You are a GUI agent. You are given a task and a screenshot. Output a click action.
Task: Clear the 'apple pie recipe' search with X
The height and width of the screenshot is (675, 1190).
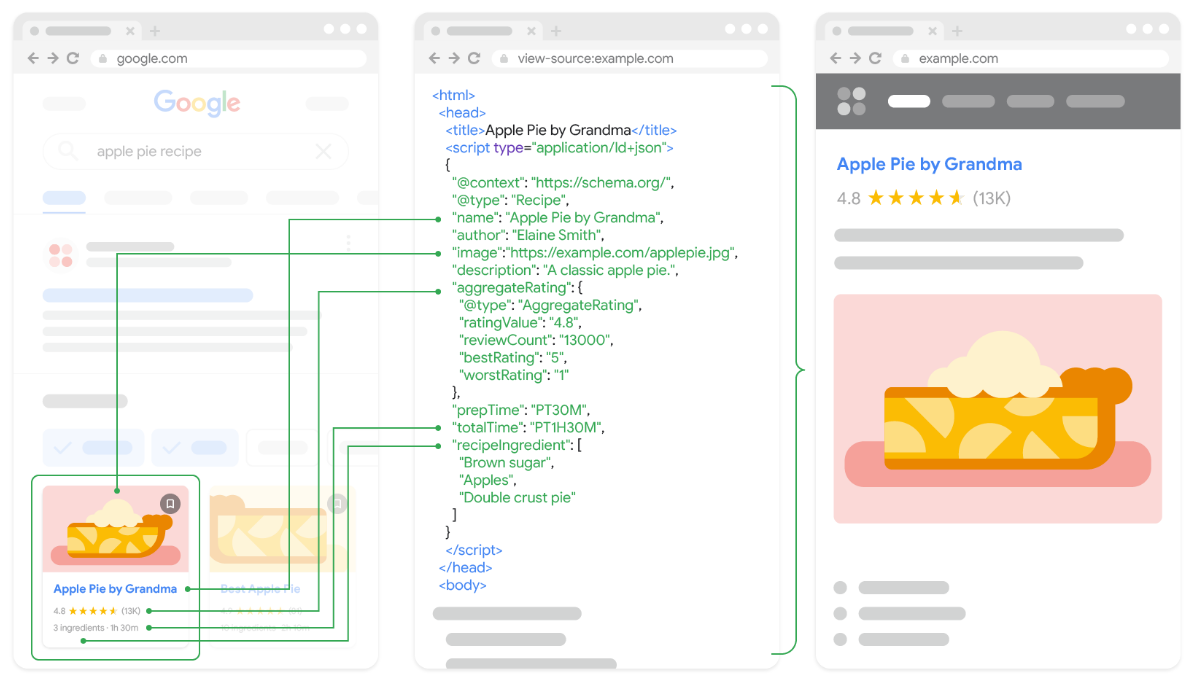click(323, 152)
